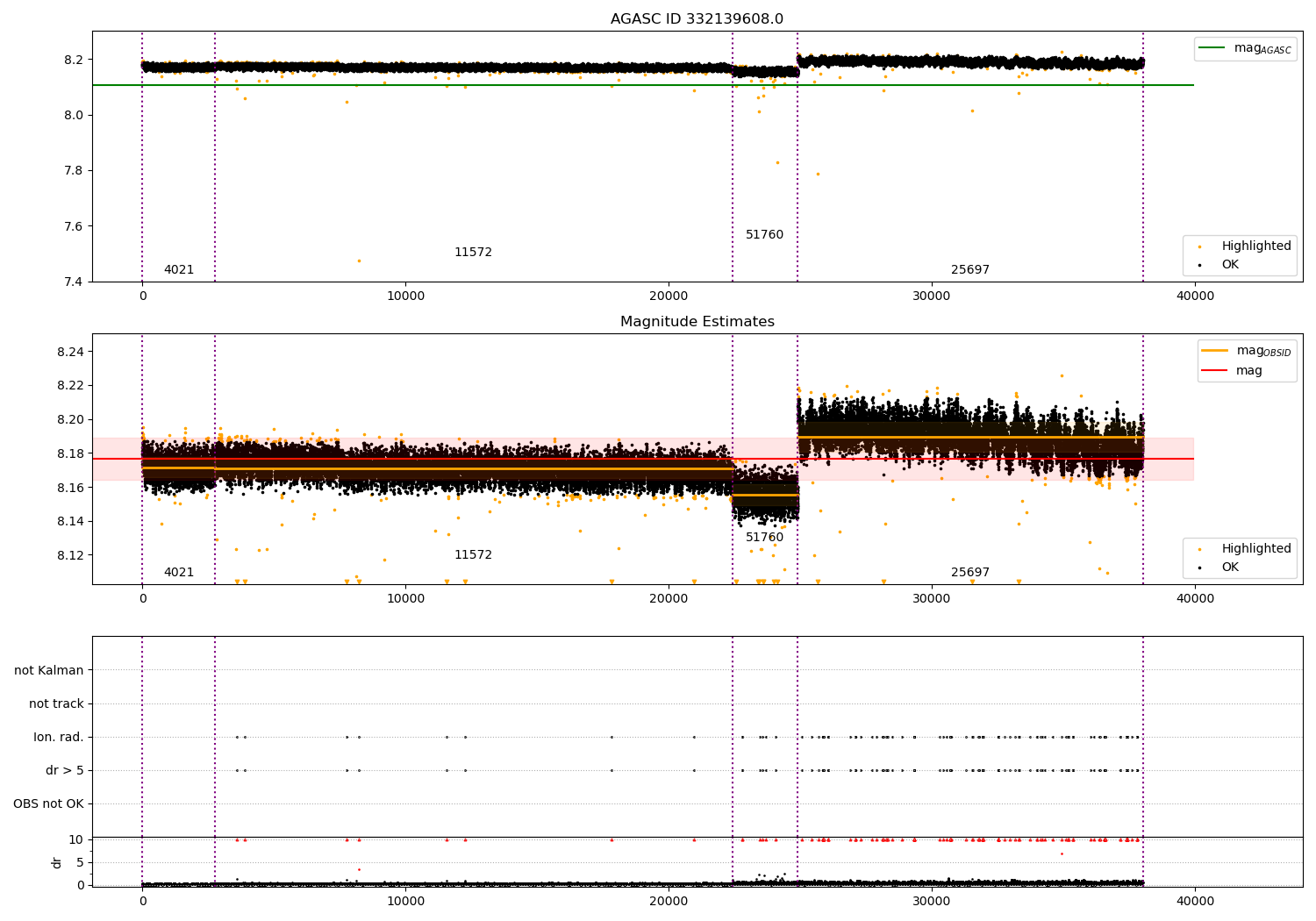Click the 30000 x-tick under Magnitude Estimates plot
Image resolution: width=1316 pixels, height=921 pixels.
click(x=932, y=599)
